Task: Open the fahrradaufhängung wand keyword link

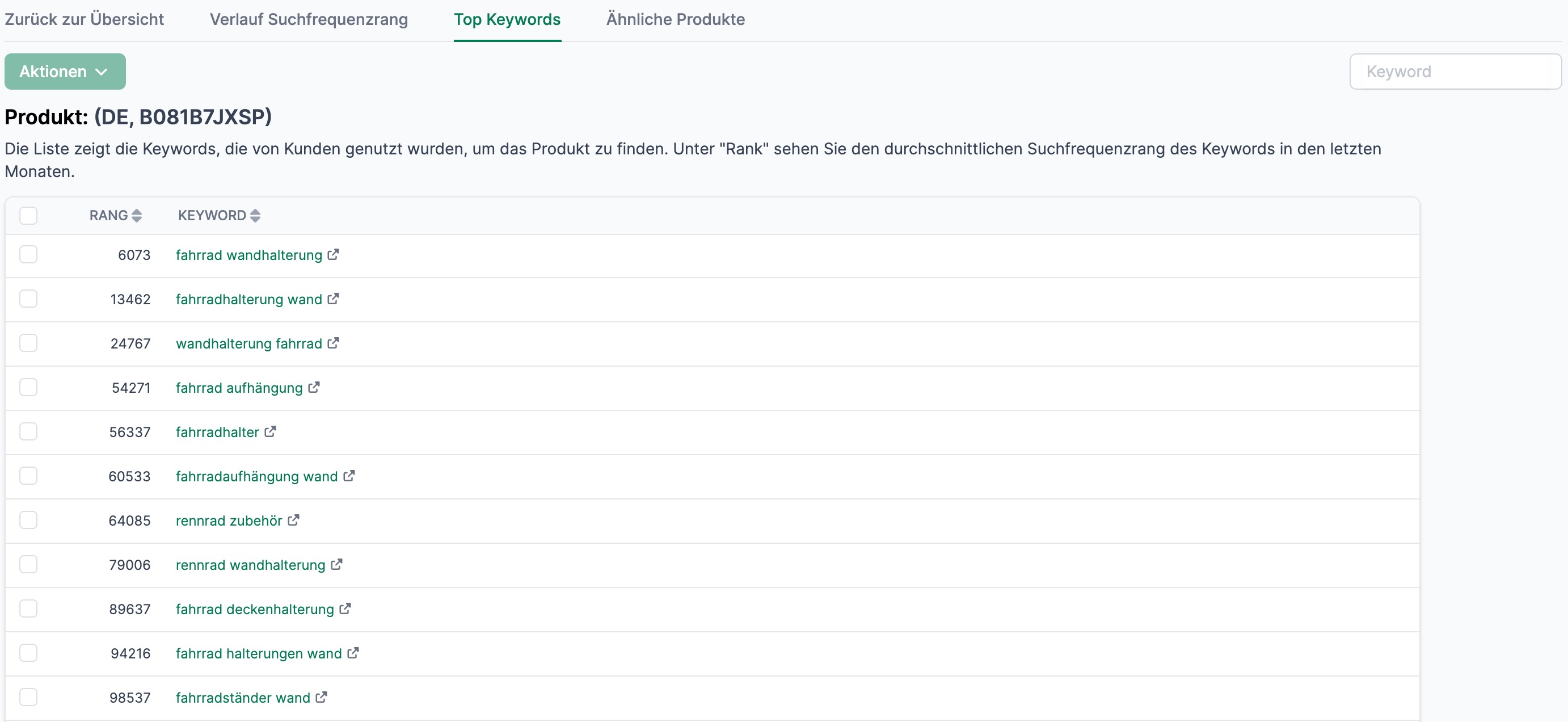Action: point(256,476)
